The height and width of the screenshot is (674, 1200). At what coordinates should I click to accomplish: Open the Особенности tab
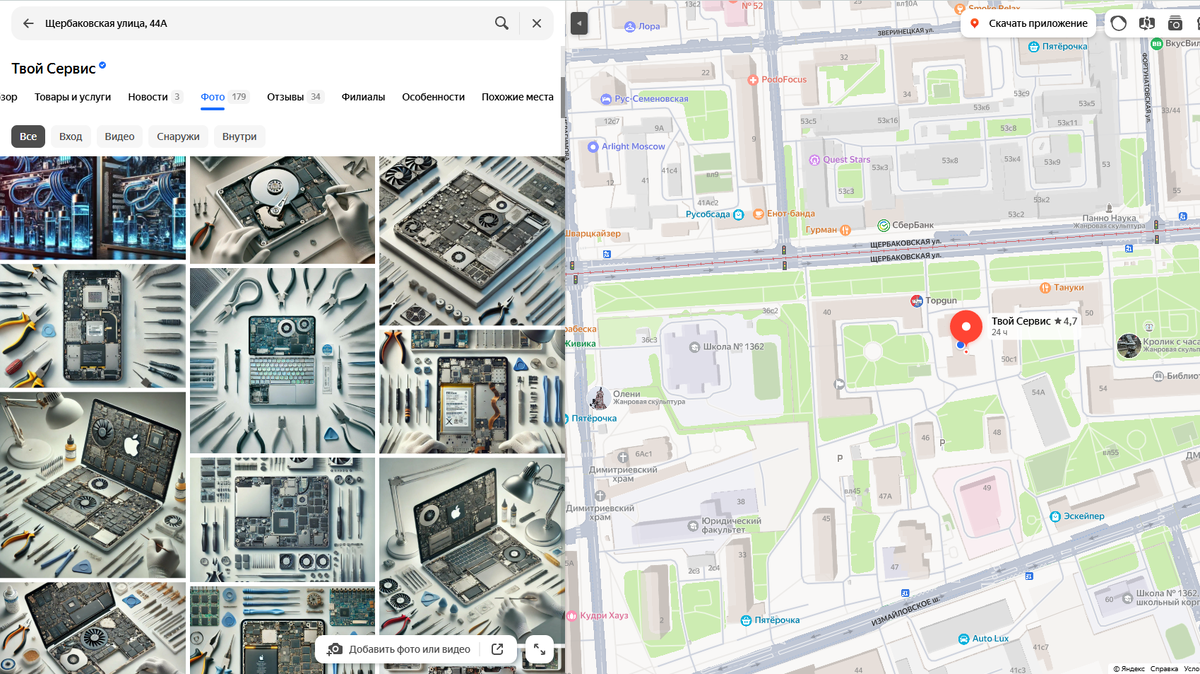[433, 97]
